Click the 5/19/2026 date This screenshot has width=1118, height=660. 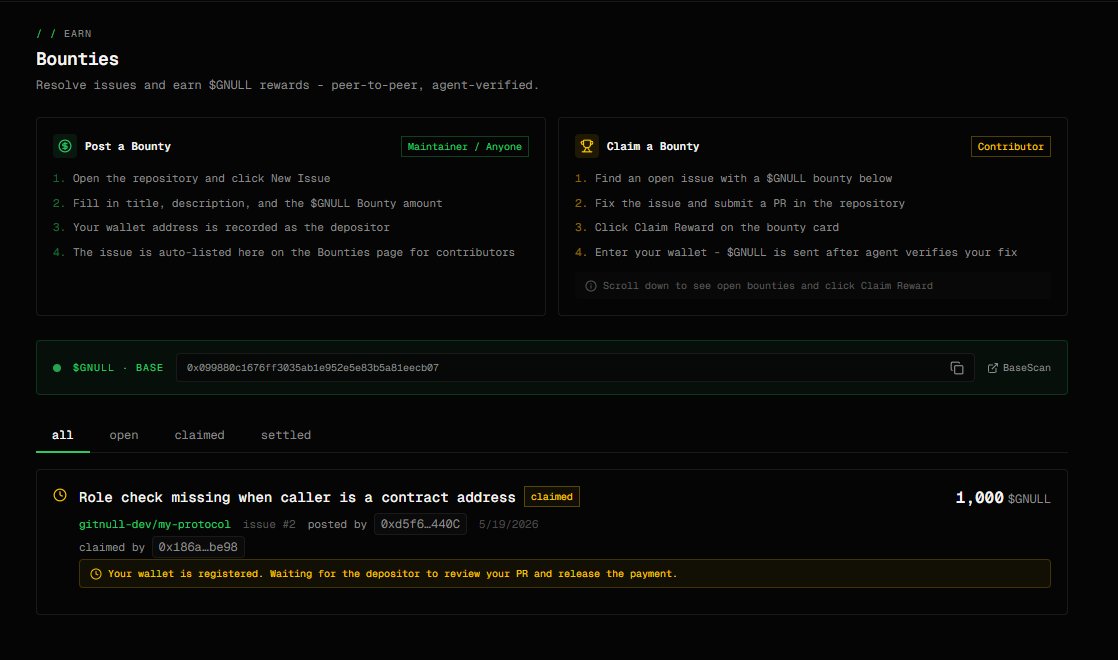(x=508, y=524)
